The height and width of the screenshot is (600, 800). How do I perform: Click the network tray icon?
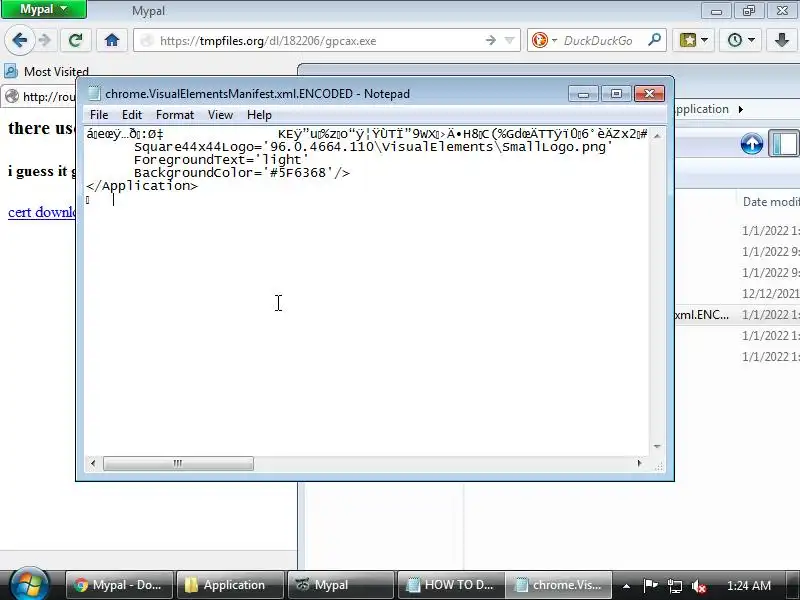pyautogui.click(x=674, y=586)
